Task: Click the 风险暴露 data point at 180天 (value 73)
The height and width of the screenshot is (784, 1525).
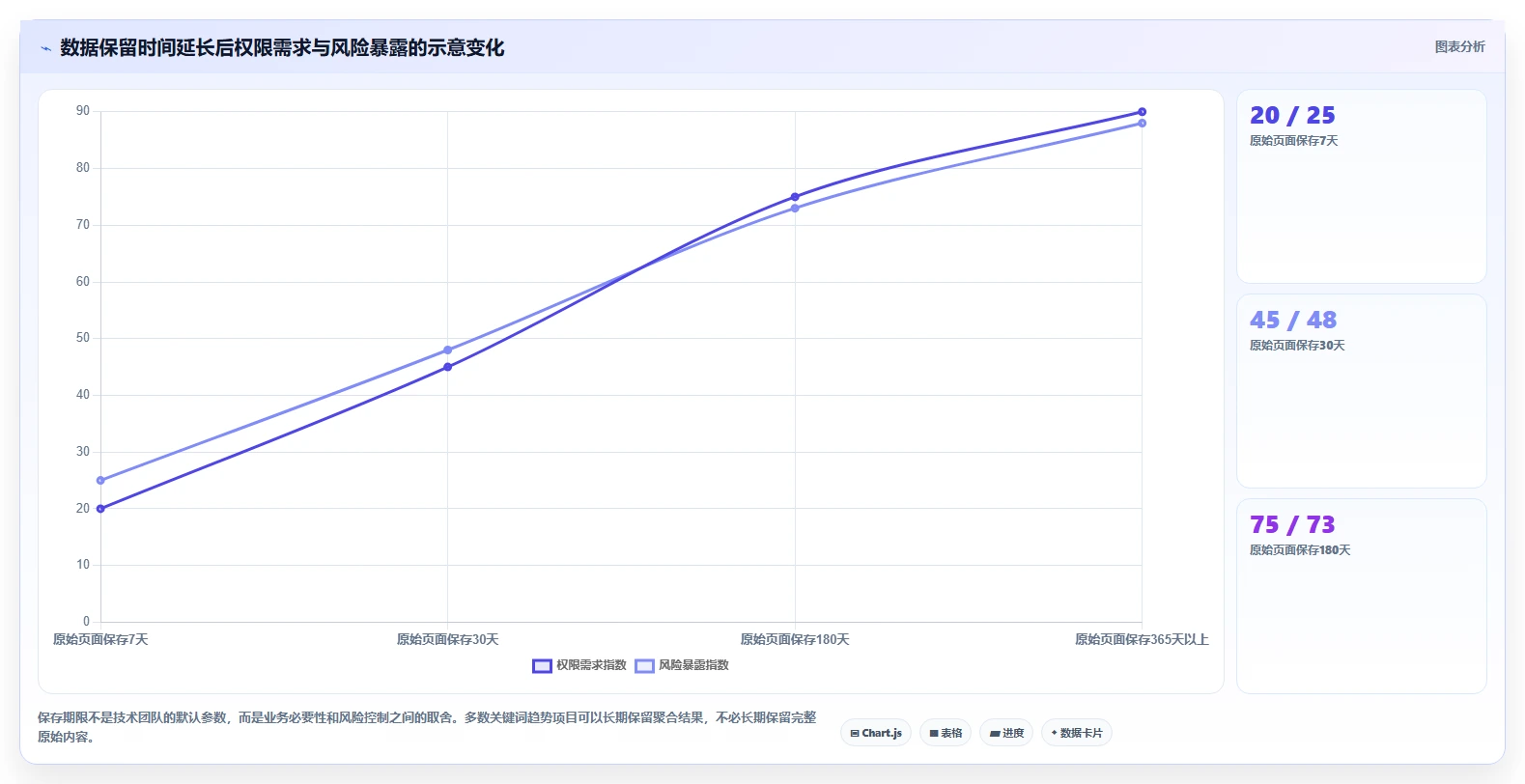Action: (x=795, y=208)
